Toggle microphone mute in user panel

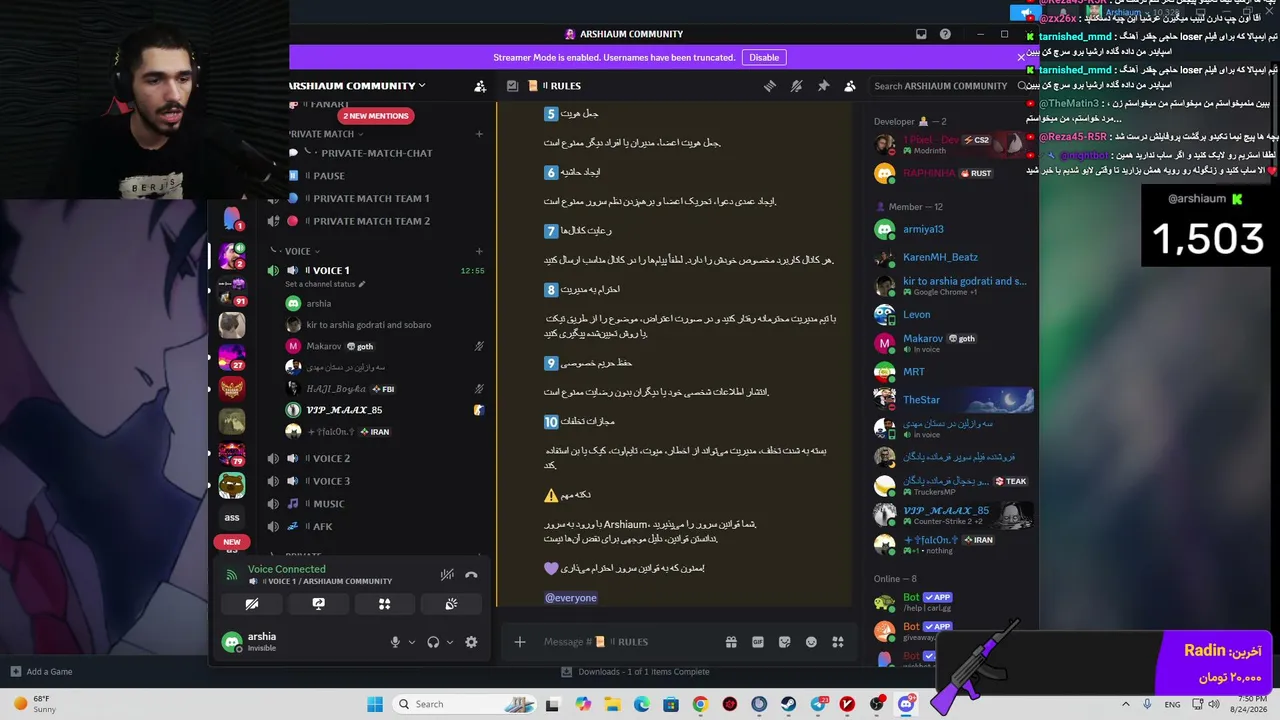coord(395,642)
